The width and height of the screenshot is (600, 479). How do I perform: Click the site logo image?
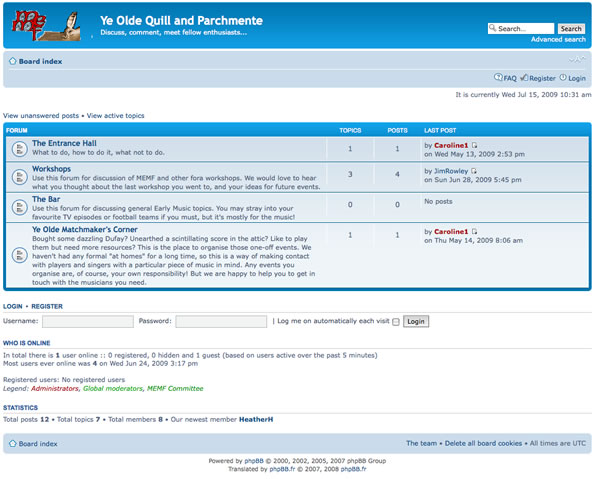pyautogui.click(x=46, y=26)
